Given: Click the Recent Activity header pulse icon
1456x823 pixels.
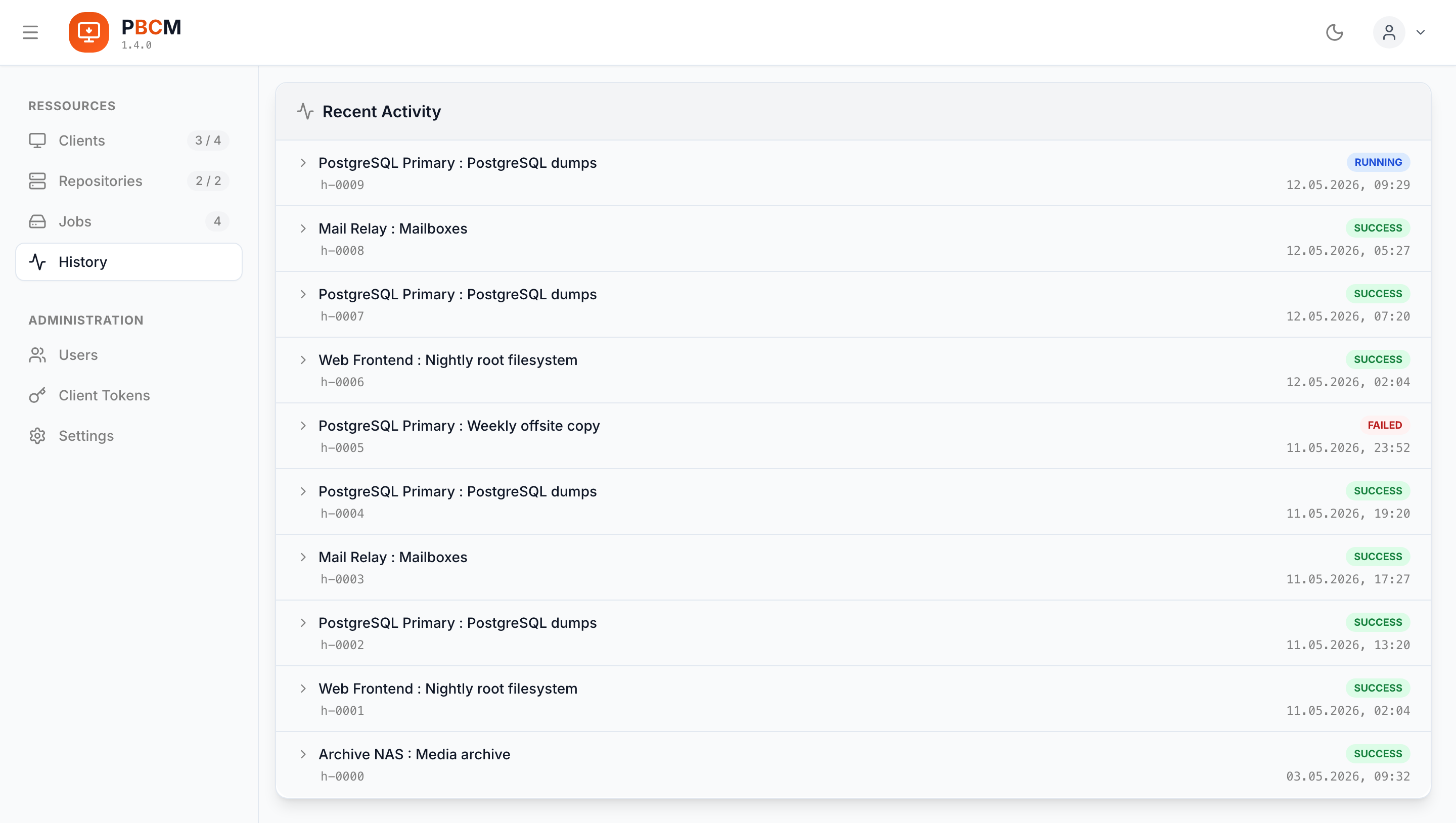Looking at the screenshot, I should (305, 111).
